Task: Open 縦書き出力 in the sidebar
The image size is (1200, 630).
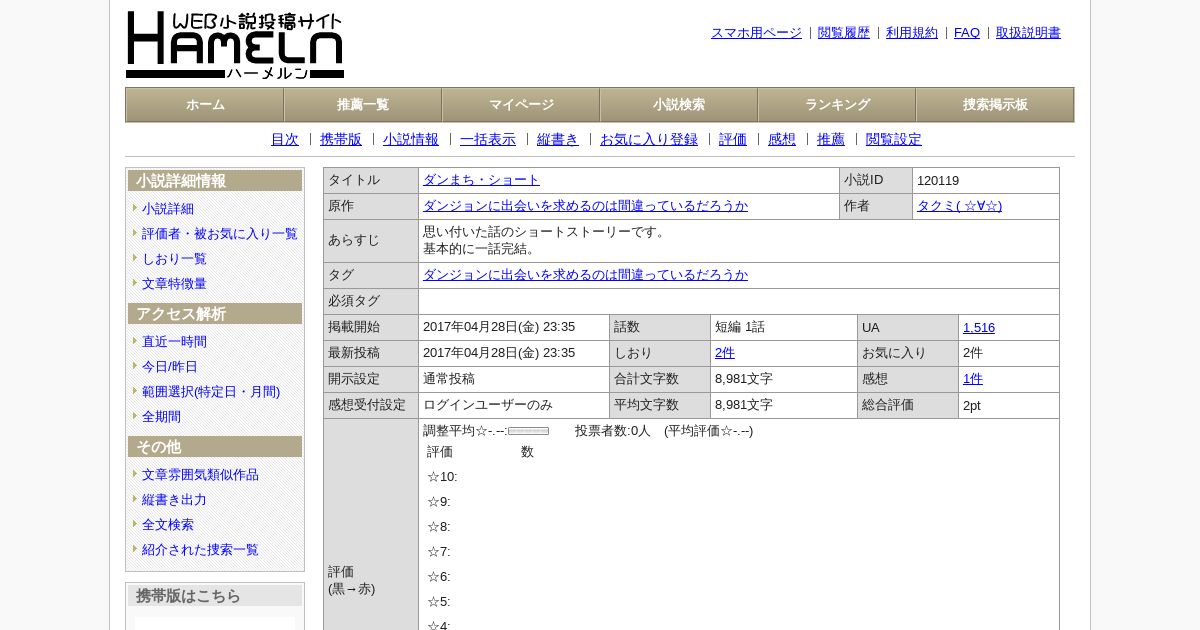Action: click(174, 500)
